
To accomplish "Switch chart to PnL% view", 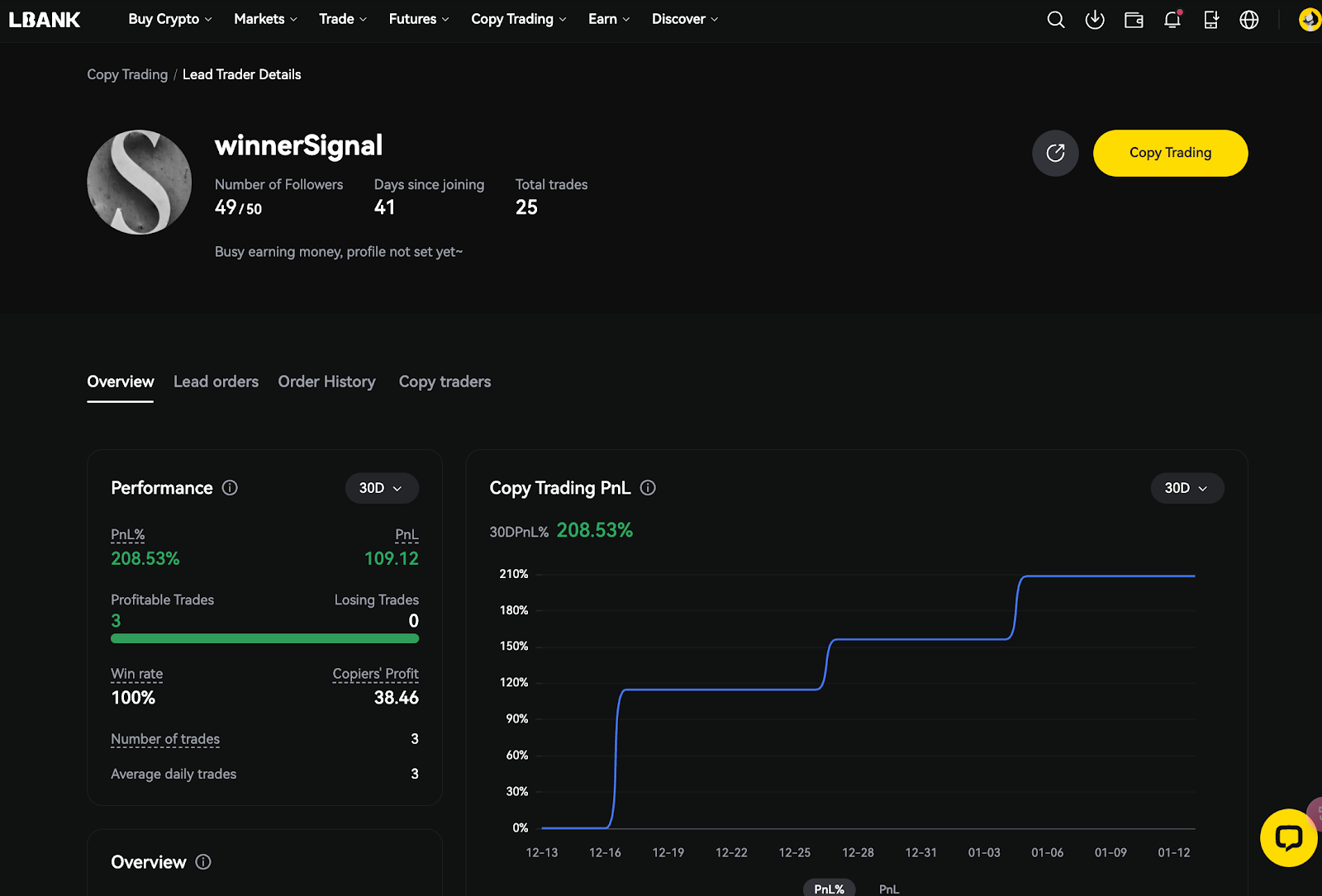I will (829, 889).
